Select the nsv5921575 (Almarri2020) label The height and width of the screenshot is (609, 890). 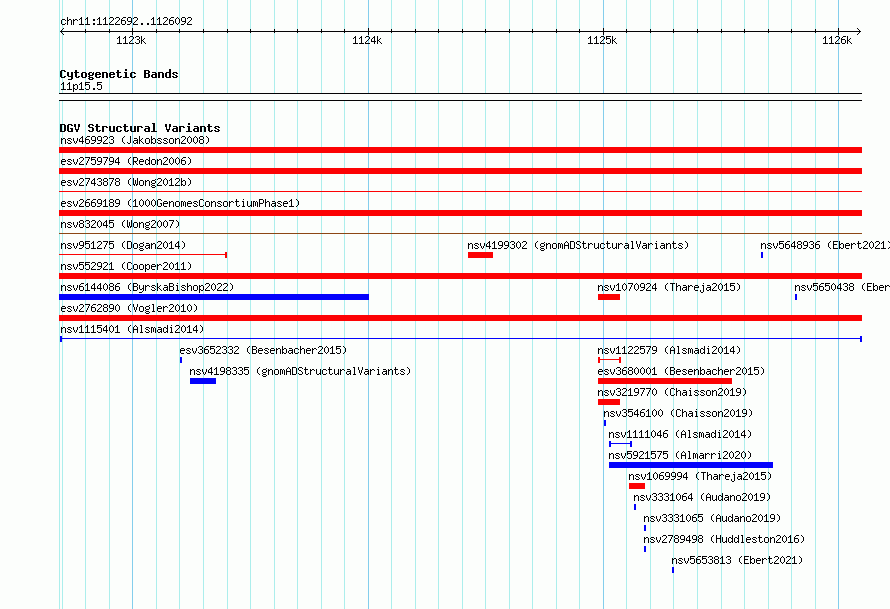[680, 455]
